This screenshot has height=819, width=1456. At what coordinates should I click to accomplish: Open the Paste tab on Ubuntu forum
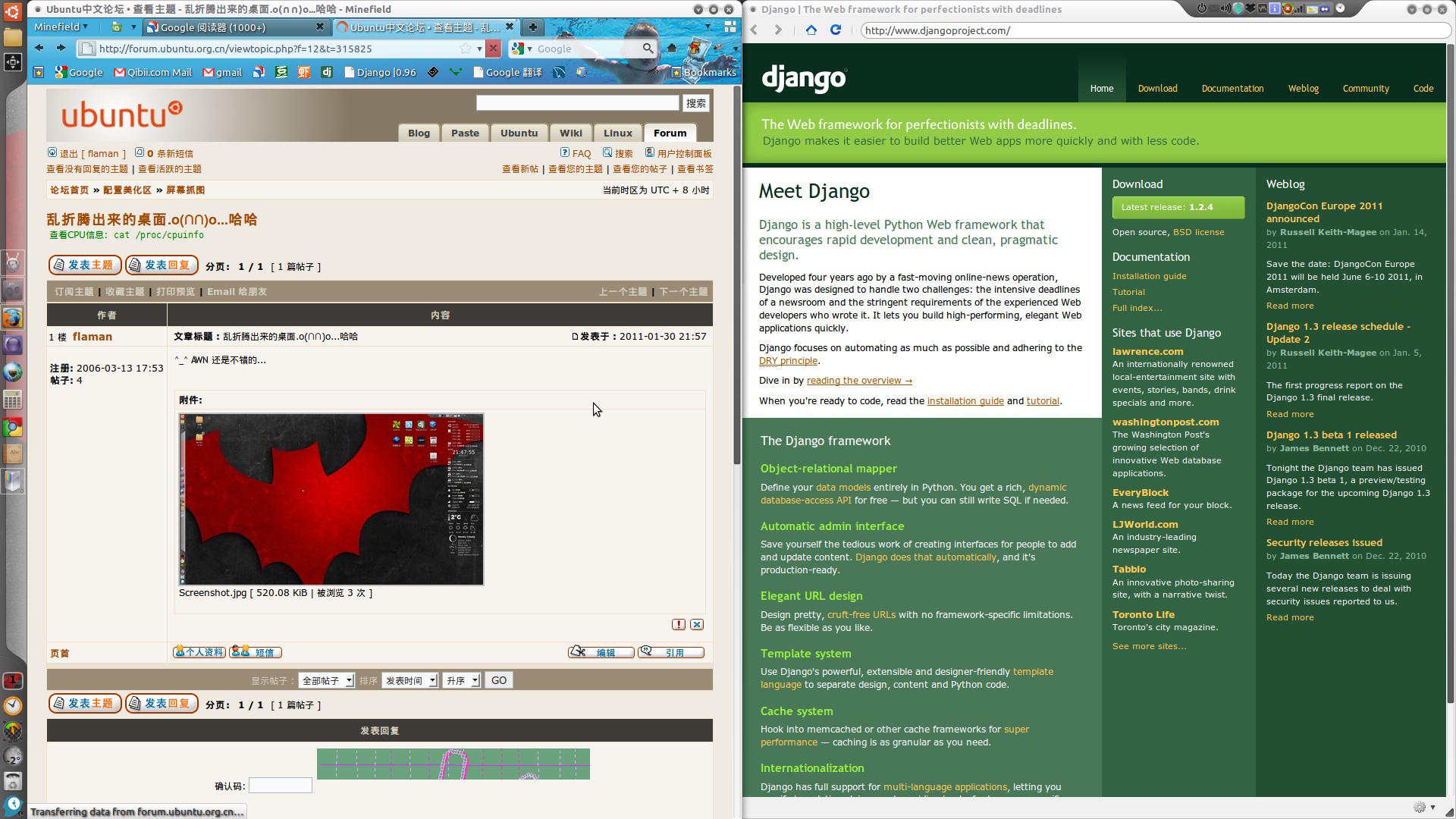pos(465,133)
